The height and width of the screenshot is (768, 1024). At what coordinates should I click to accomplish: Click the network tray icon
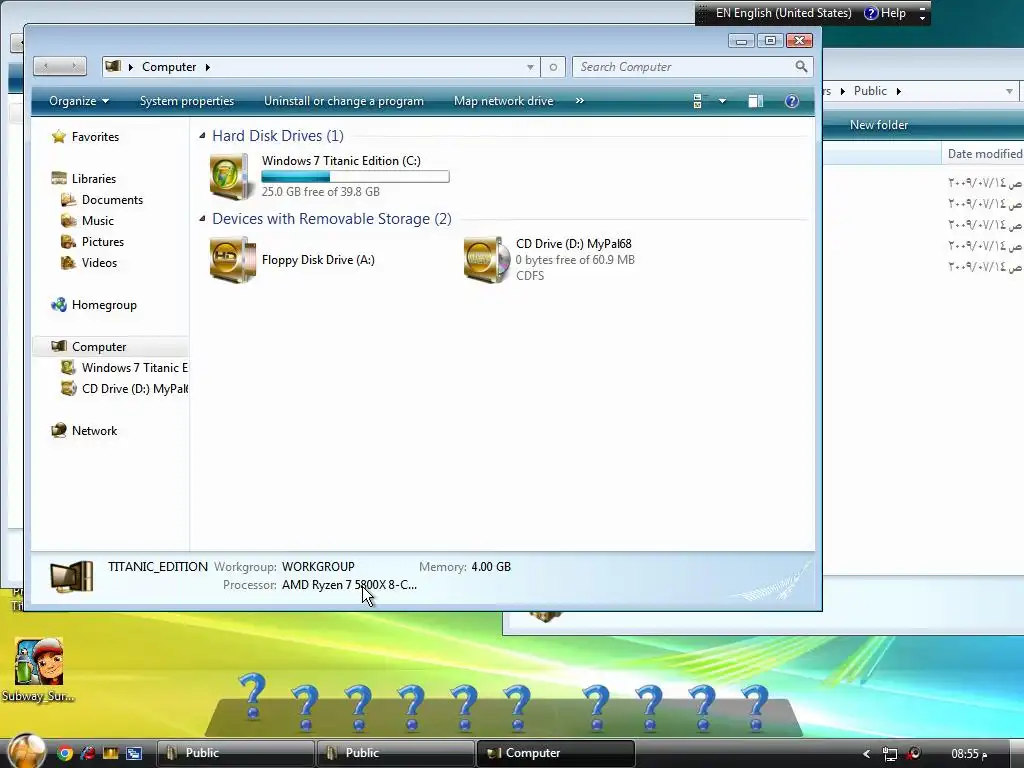click(x=889, y=754)
